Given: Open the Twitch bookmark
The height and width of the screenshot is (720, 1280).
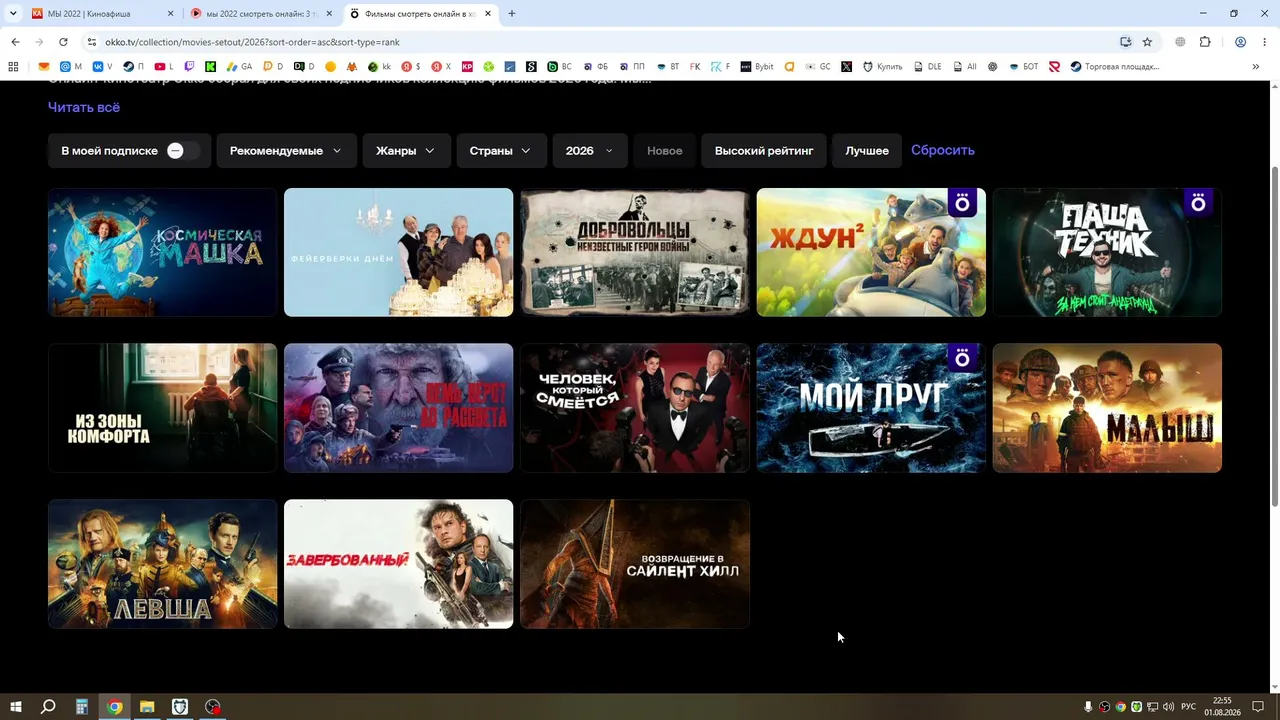Looking at the screenshot, I should (189, 67).
